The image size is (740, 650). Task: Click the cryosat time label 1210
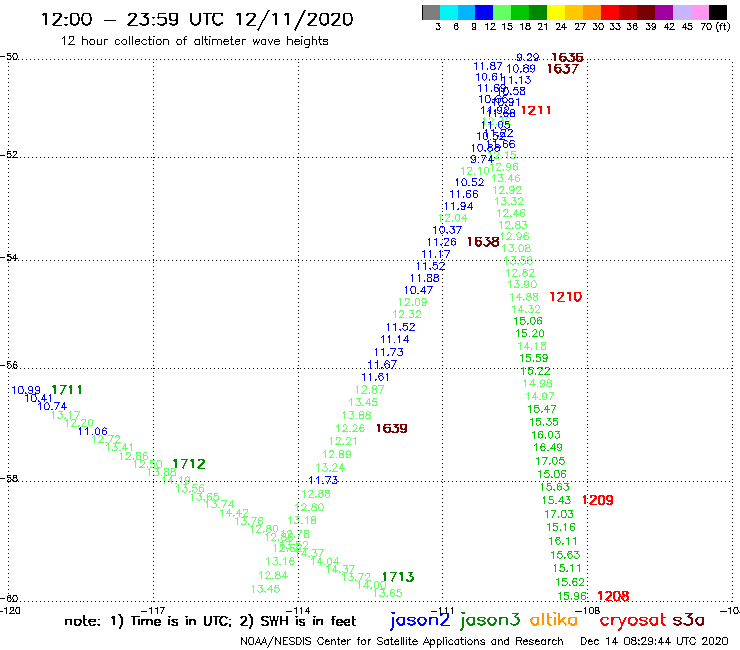coord(565,297)
